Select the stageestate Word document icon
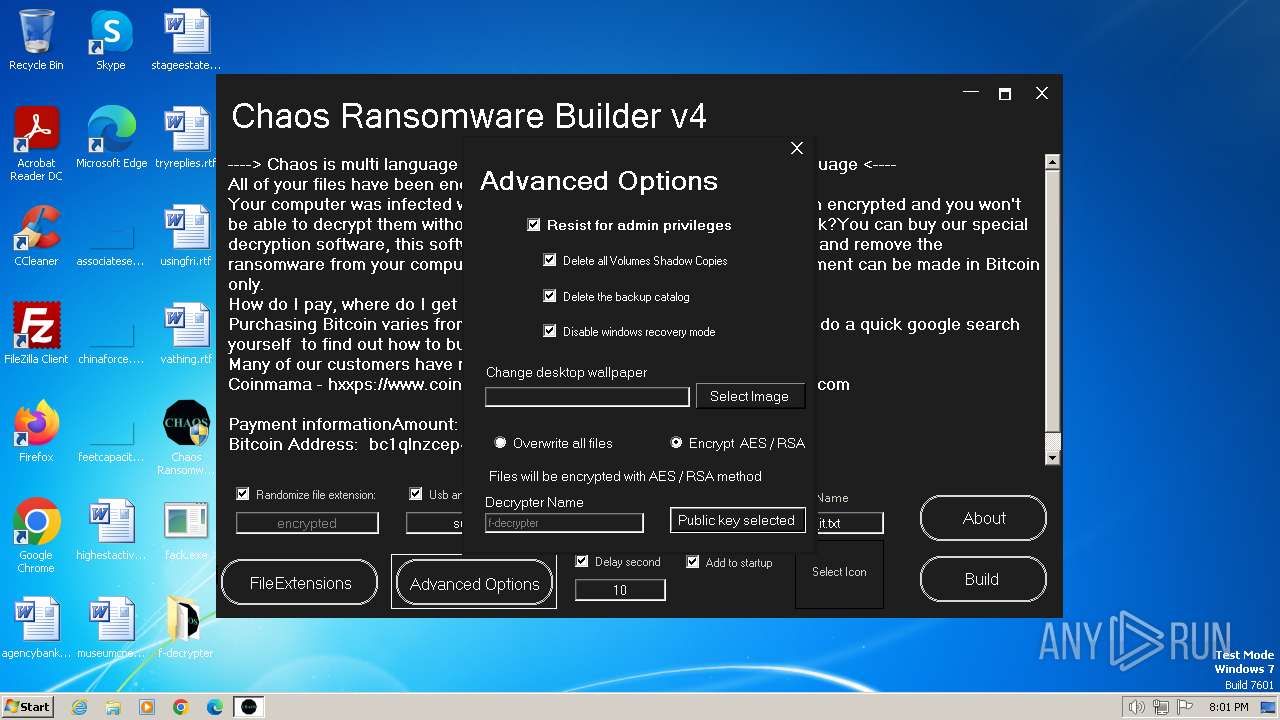This screenshot has height=720, width=1280. 186,40
